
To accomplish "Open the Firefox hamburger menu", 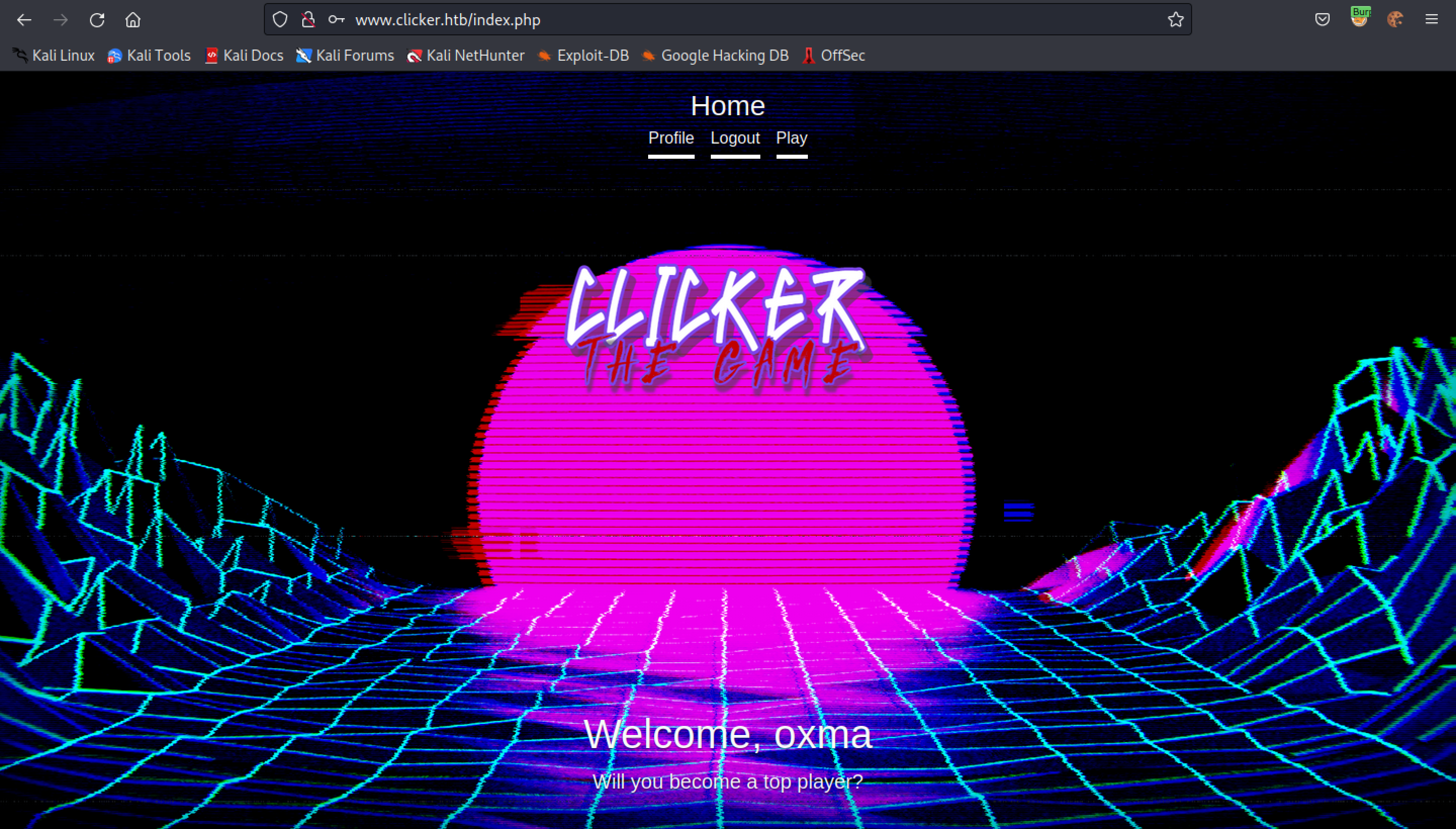I will click(x=1432, y=20).
